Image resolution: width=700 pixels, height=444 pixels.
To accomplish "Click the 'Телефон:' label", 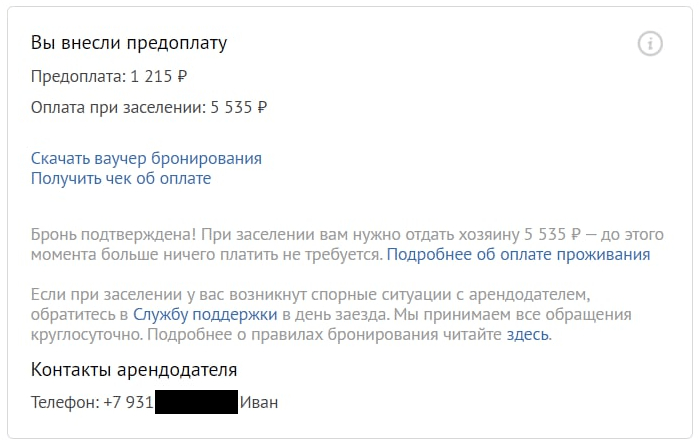I will point(65,402).
